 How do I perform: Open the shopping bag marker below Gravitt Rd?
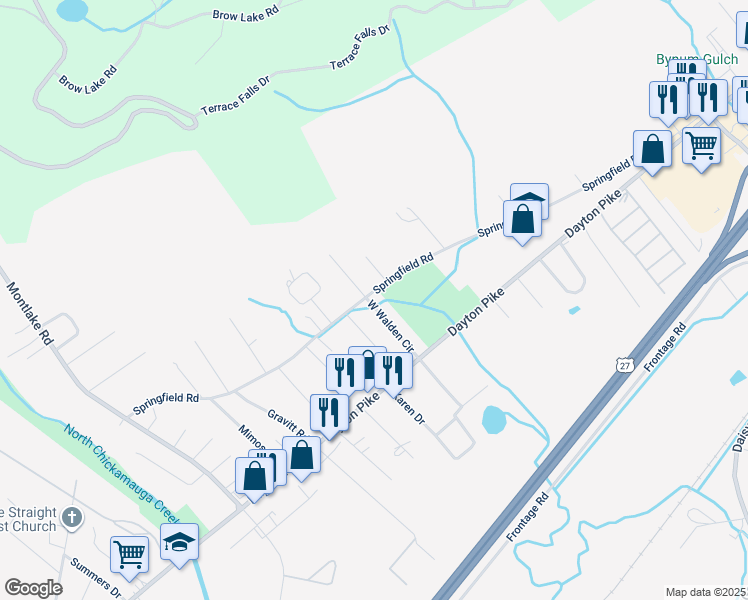(301, 457)
